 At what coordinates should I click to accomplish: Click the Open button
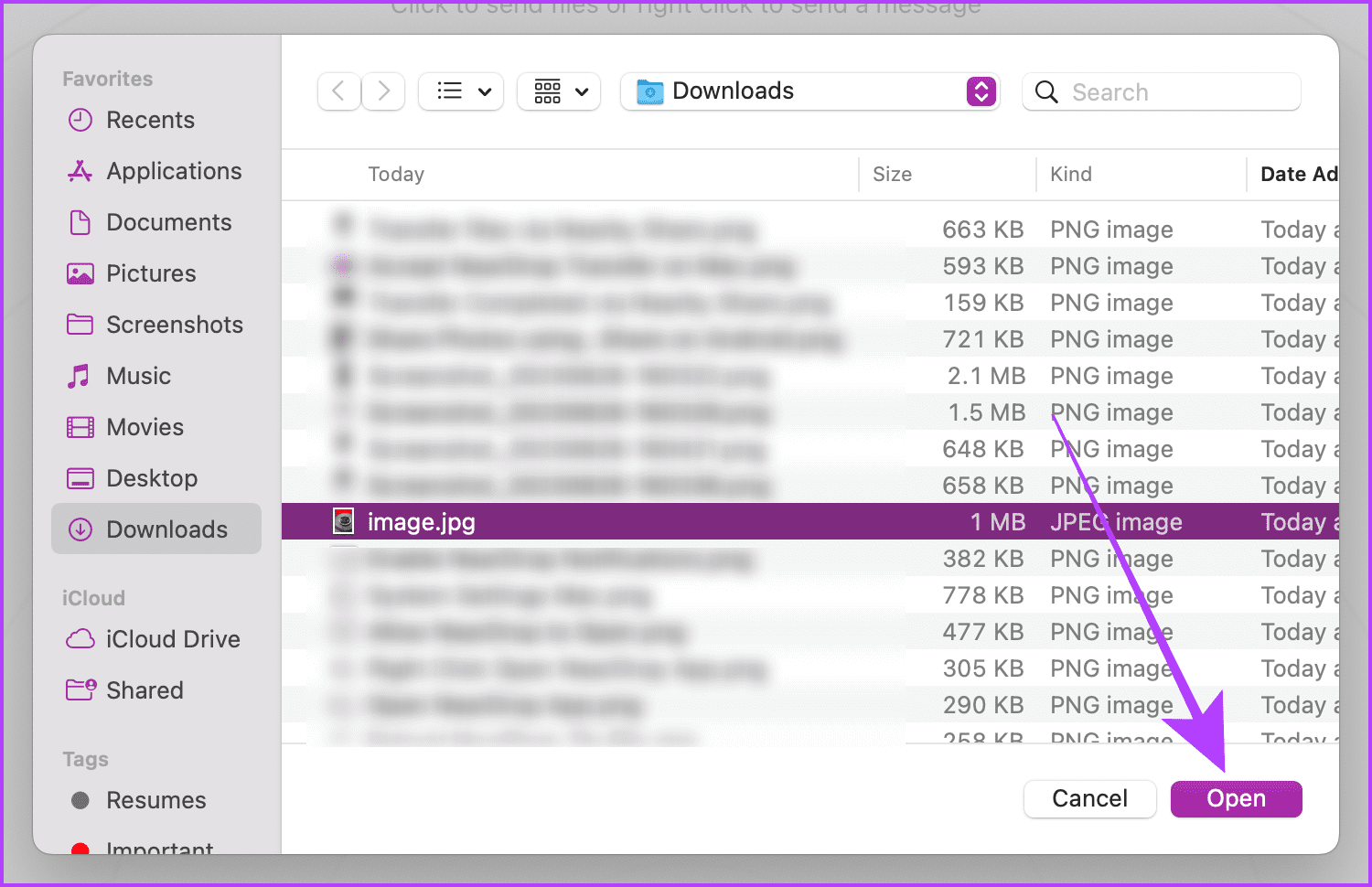1236,798
